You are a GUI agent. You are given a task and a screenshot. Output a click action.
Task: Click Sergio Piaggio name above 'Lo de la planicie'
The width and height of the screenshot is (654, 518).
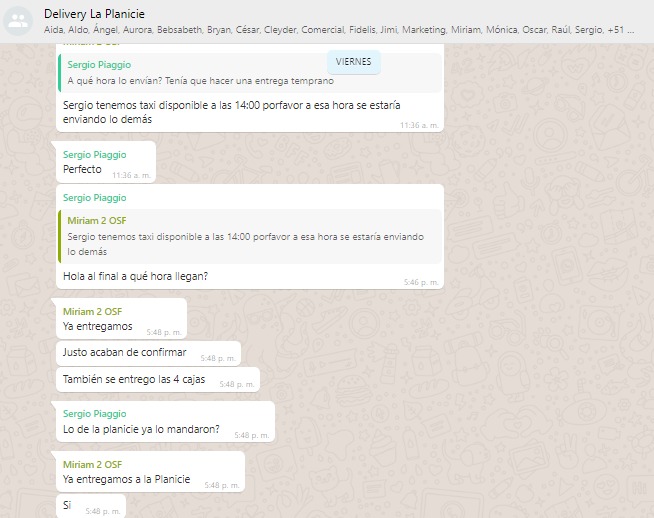[x=94, y=414]
